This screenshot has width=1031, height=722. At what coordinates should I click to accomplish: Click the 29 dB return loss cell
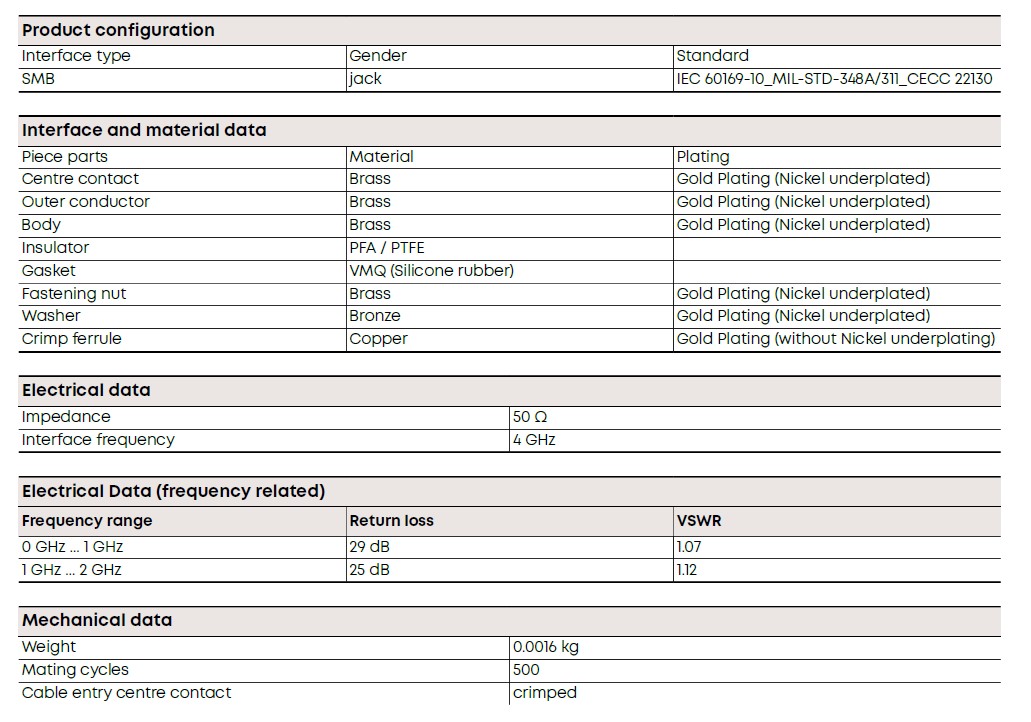click(x=370, y=547)
